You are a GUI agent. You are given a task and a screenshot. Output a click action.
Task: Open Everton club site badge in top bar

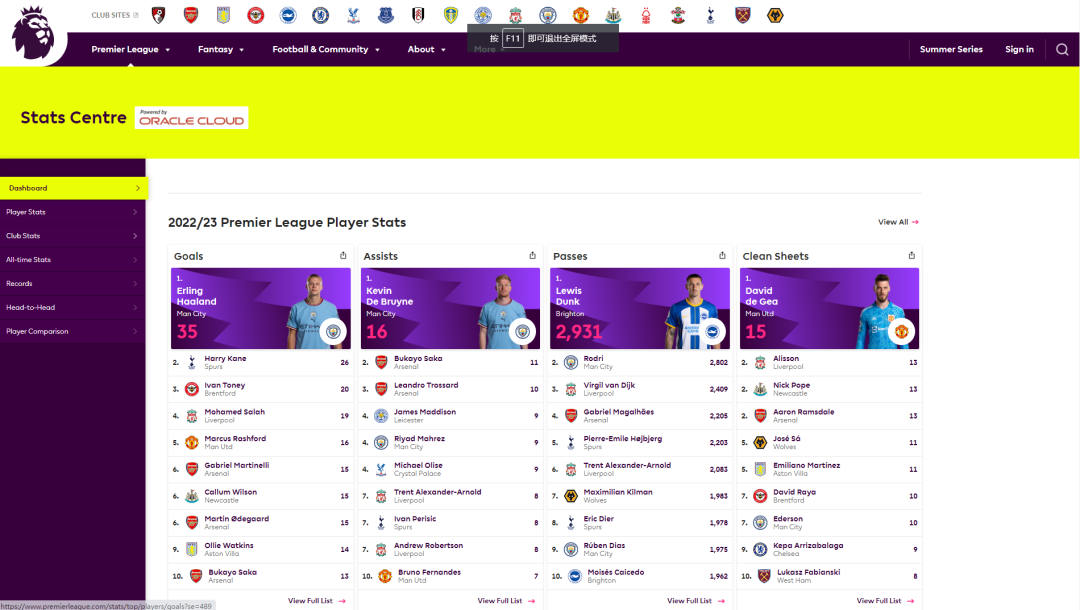pyautogui.click(x=386, y=15)
